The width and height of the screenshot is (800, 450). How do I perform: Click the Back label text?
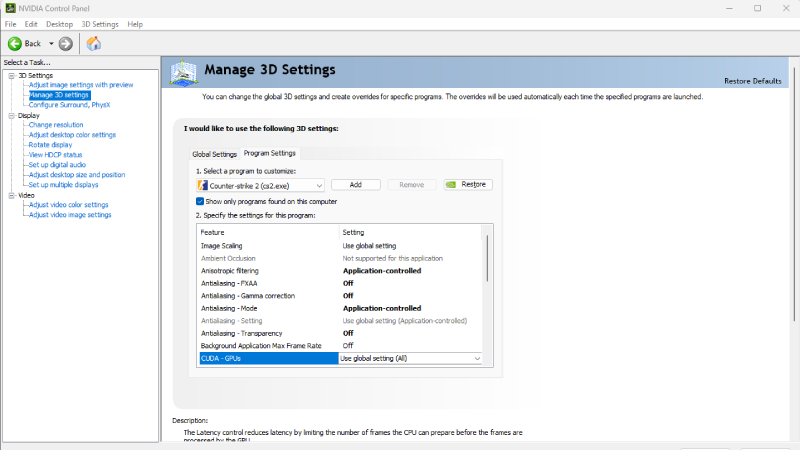pos(33,44)
